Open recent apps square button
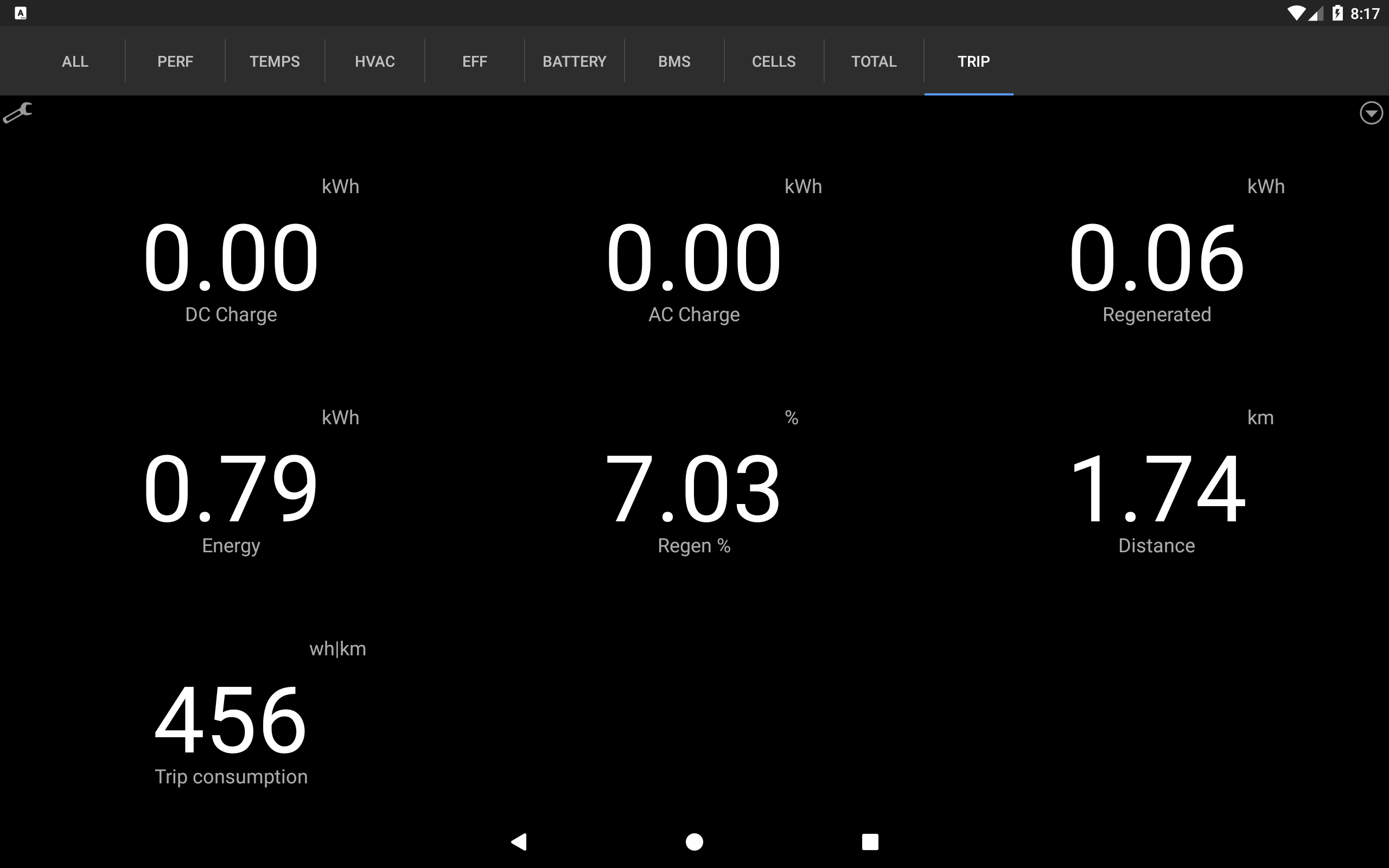The height and width of the screenshot is (868, 1389). [x=870, y=841]
